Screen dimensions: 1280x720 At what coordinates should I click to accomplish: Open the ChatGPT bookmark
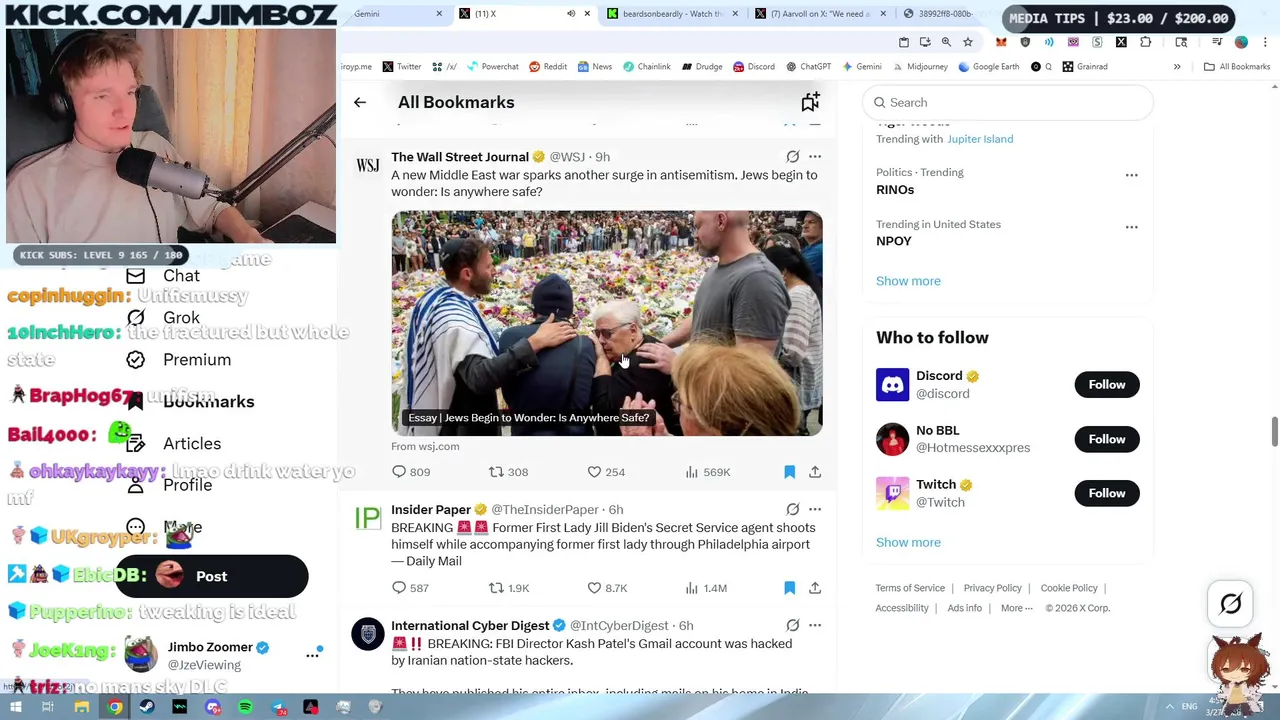coord(808,67)
